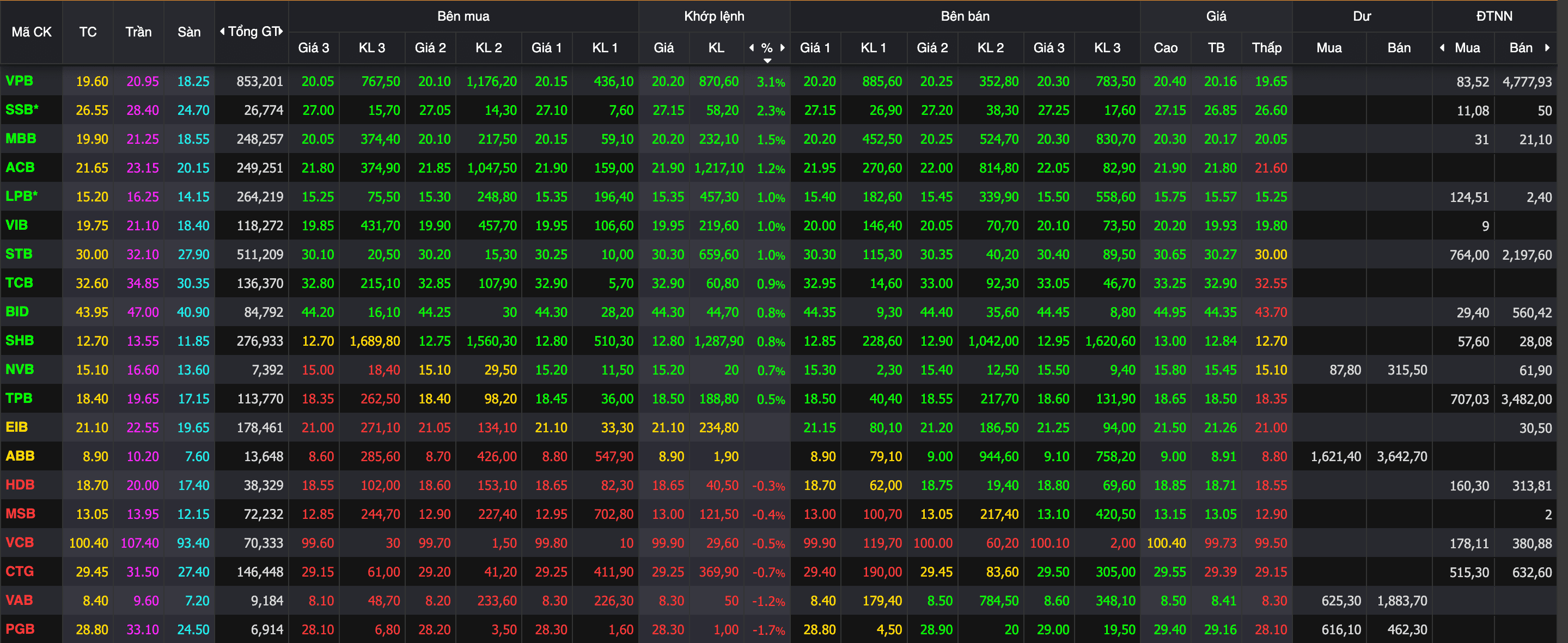Viewport: 1568px width, 643px height.
Task: Click the Dư group header
Action: (1362, 16)
